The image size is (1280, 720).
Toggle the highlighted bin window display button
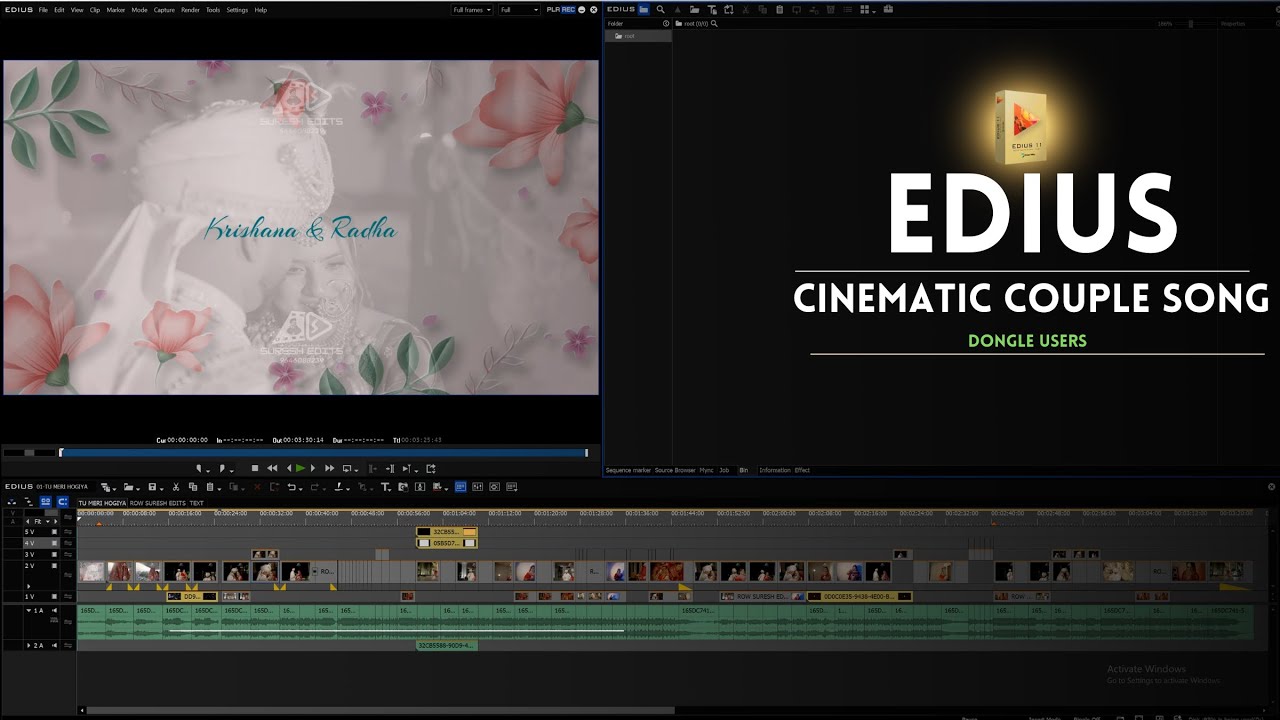pos(460,487)
